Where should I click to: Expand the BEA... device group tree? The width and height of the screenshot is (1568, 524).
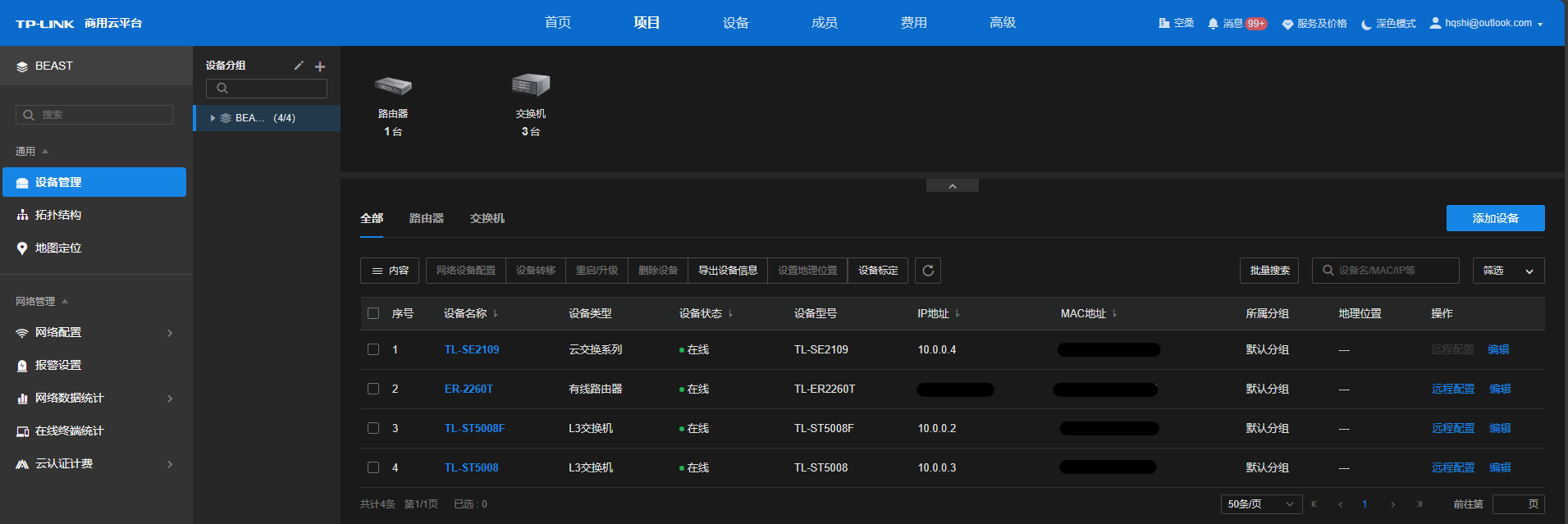point(213,118)
